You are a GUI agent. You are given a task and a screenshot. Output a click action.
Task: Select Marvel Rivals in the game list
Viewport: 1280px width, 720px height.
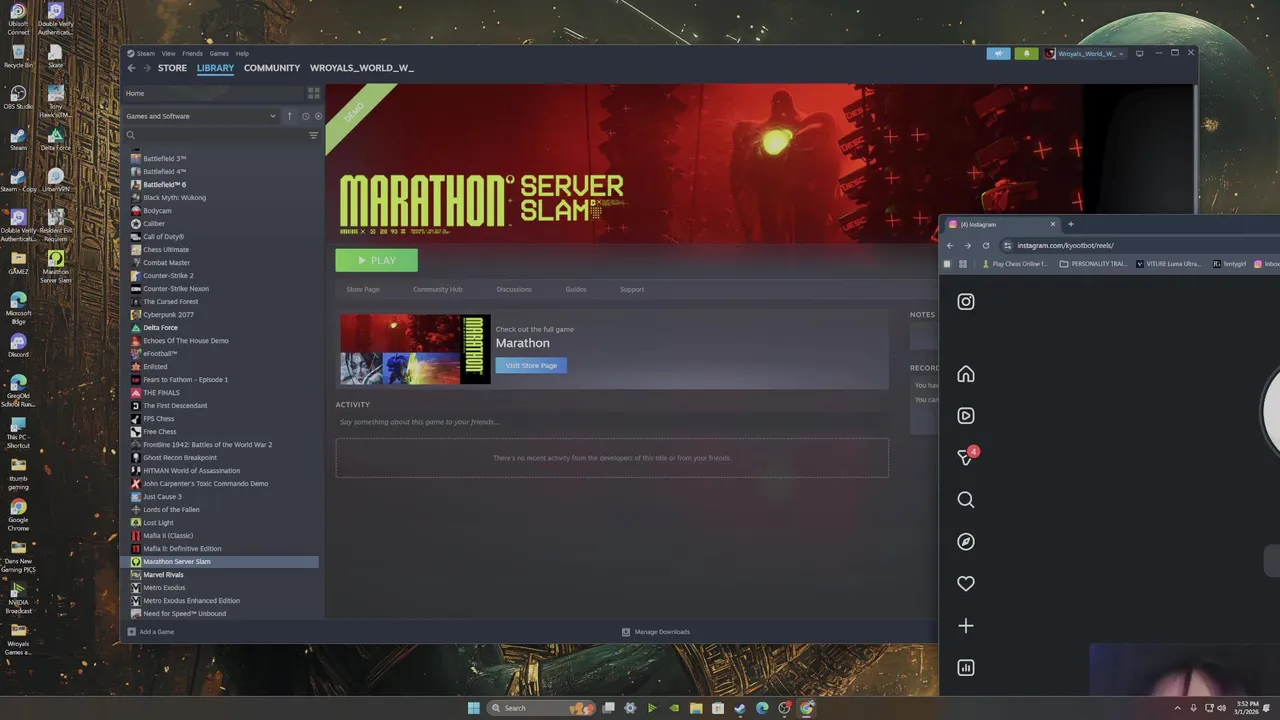pyautogui.click(x=163, y=574)
